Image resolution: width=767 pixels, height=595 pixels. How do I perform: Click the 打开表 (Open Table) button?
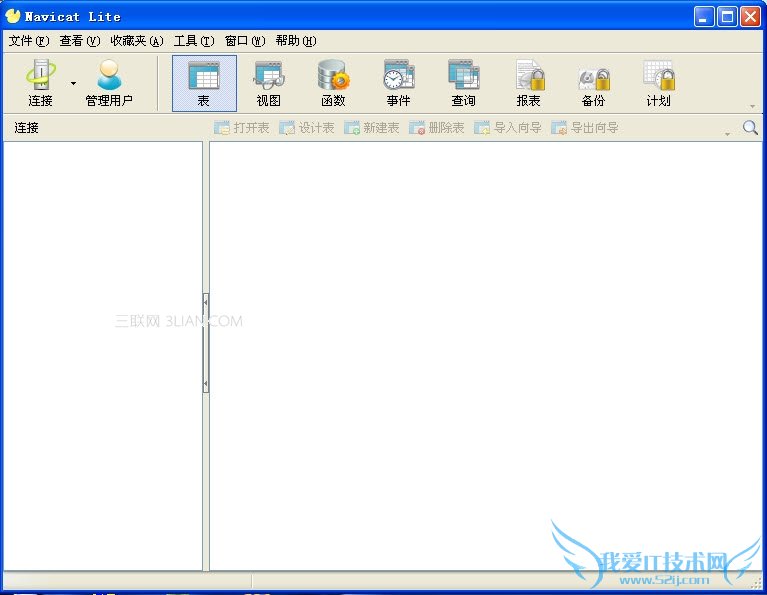pyautogui.click(x=242, y=128)
